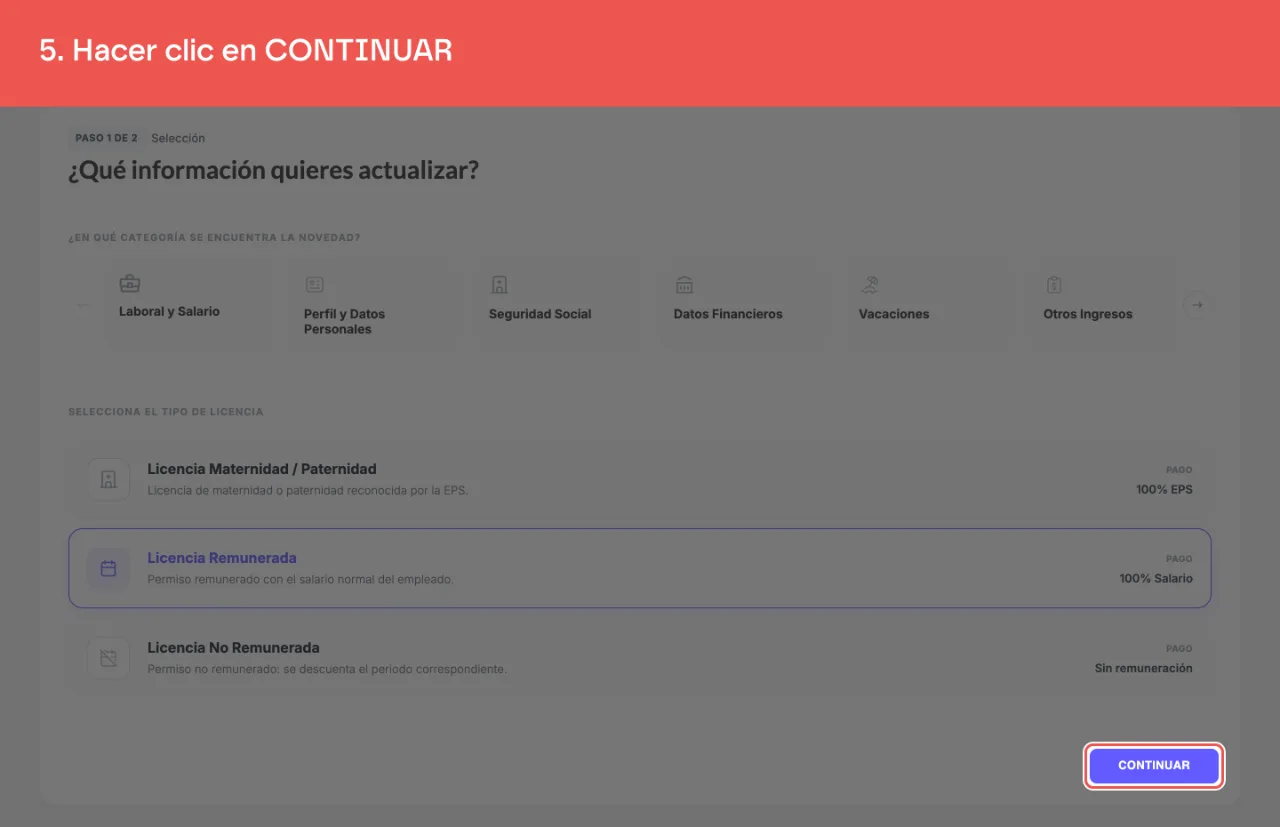Click the 'SELECCIONA EL TIPO DE LICENCIA' label

tap(166, 412)
